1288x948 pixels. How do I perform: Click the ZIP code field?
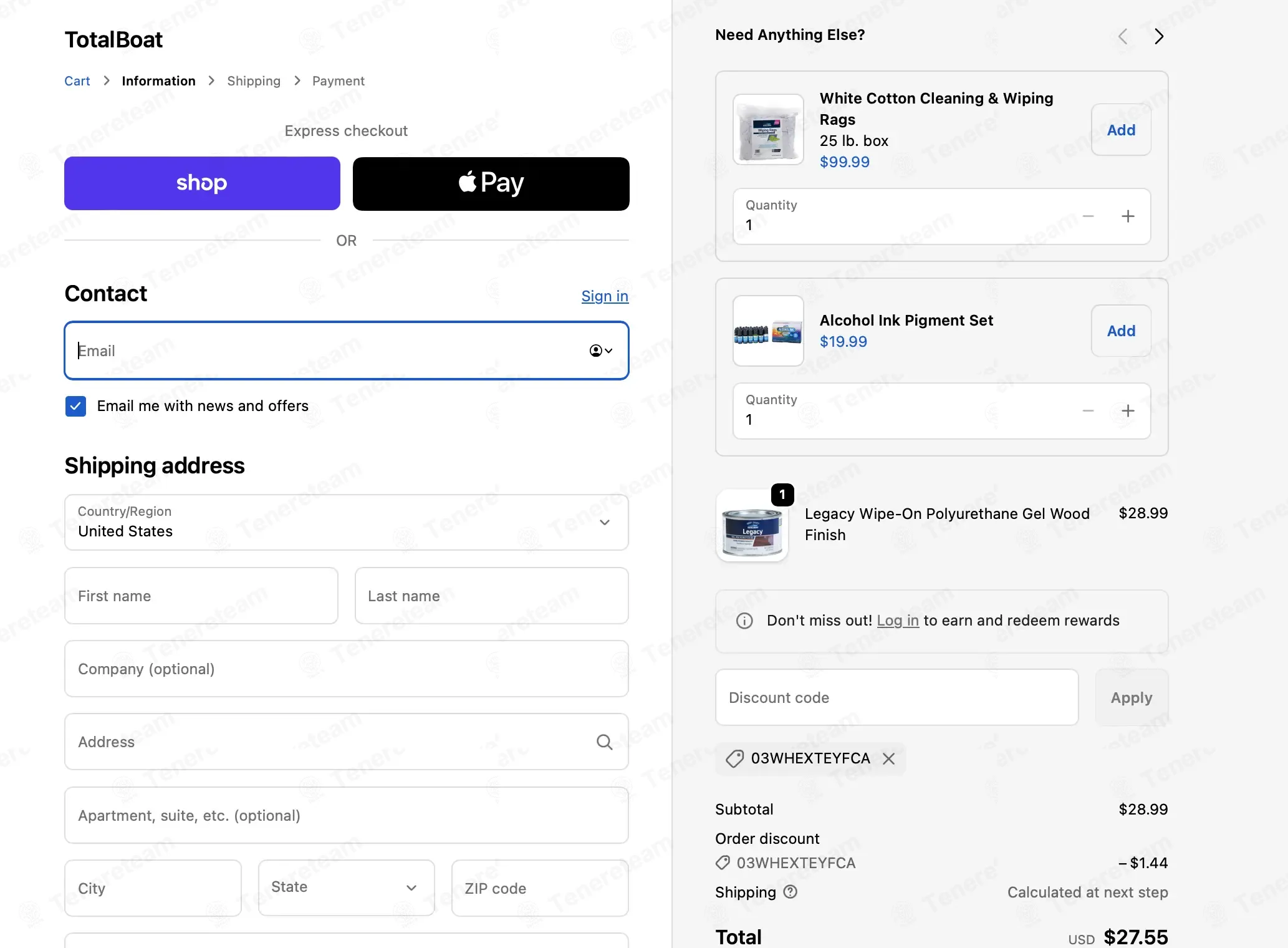(x=540, y=888)
